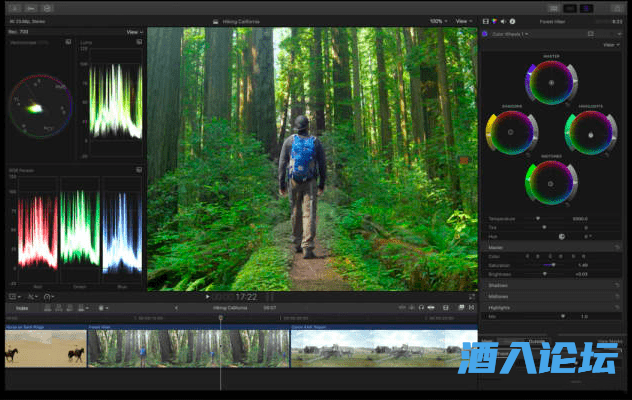
Task: Open the scopes View dropdown menu
Action: pyautogui.click(x=134, y=31)
